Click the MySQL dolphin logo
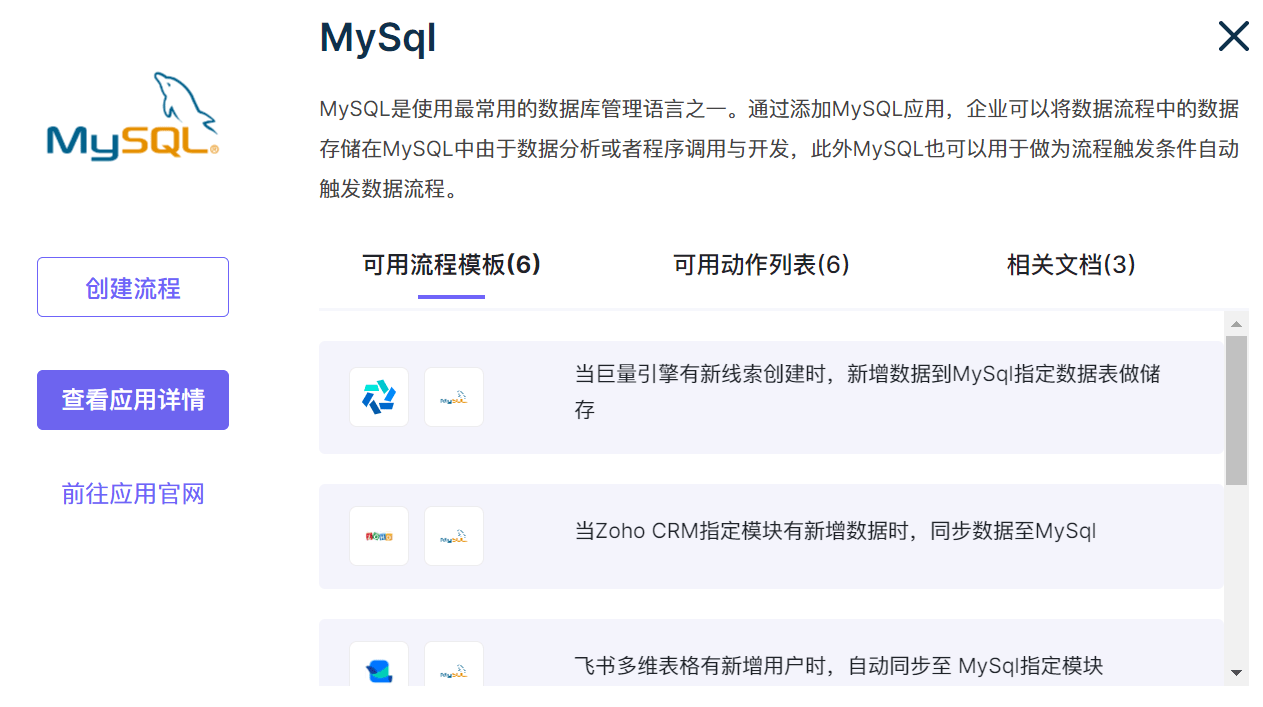The height and width of the screenshot is (707, 1263). [133, 116]
